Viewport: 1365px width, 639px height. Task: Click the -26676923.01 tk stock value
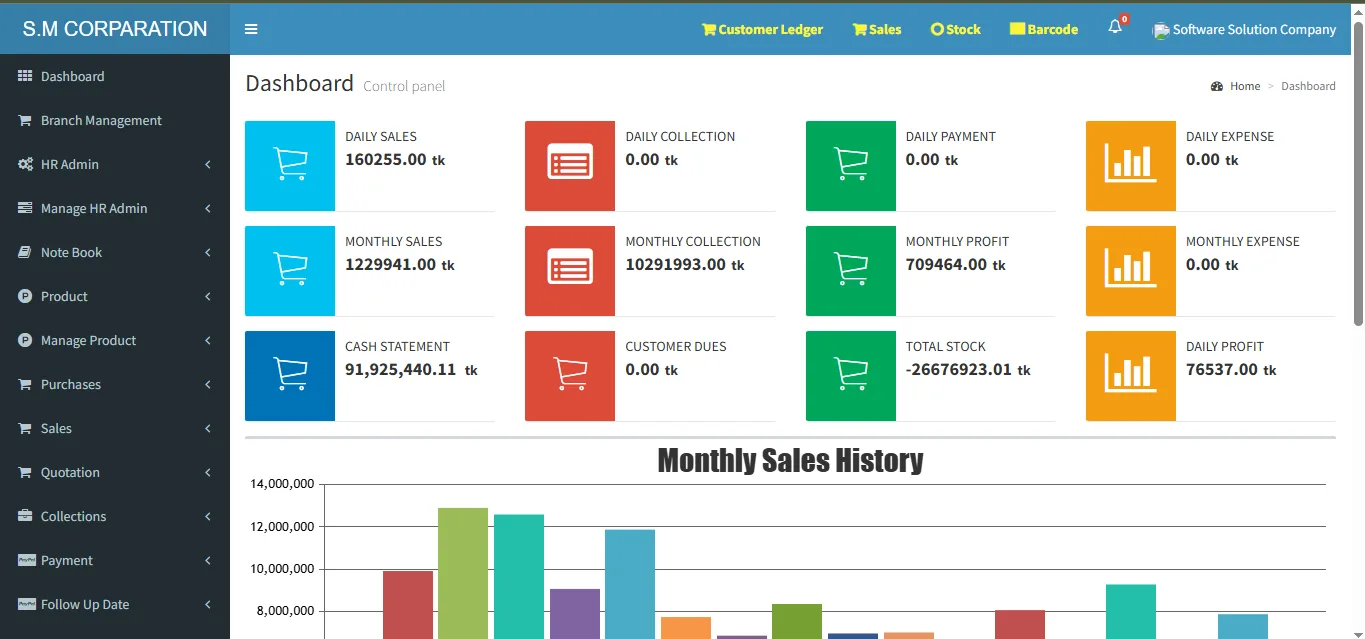(968, 369)
